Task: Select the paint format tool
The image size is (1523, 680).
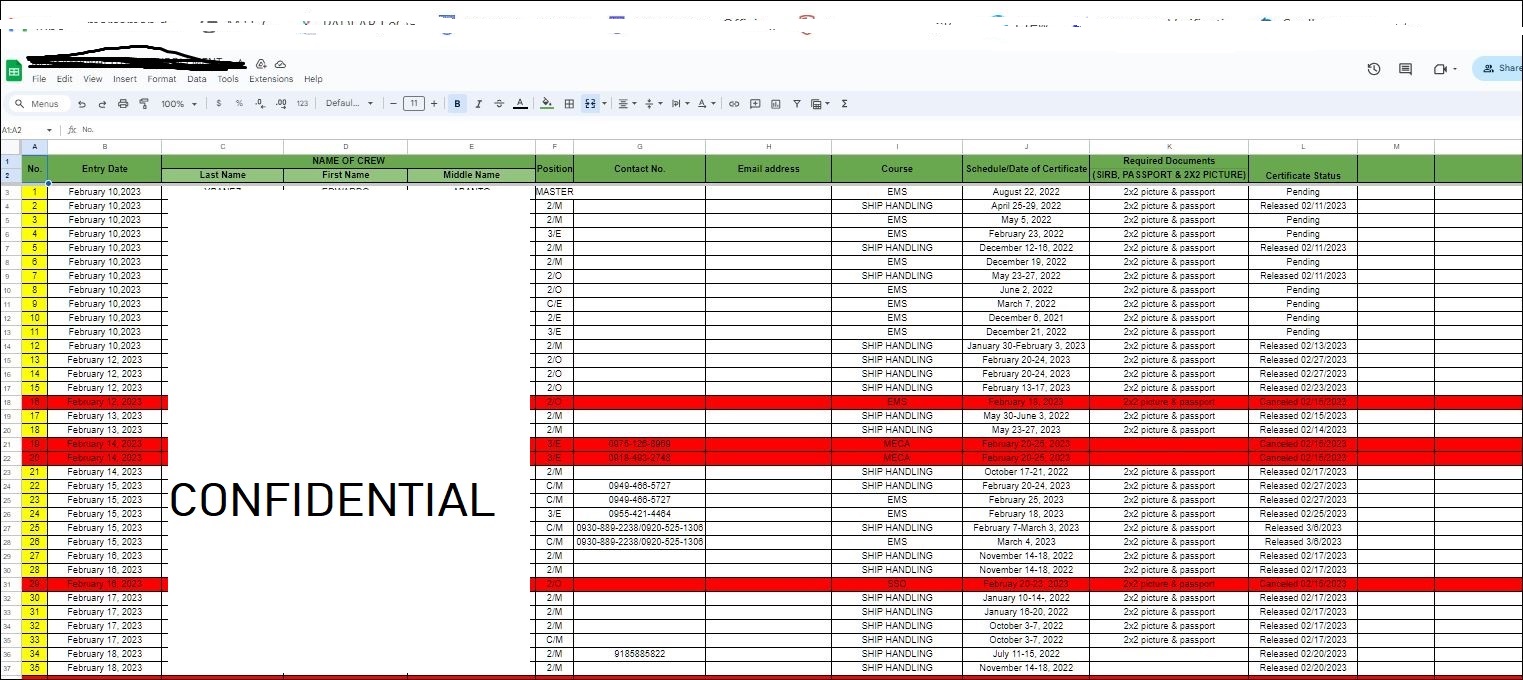Action: coord(144,103)
